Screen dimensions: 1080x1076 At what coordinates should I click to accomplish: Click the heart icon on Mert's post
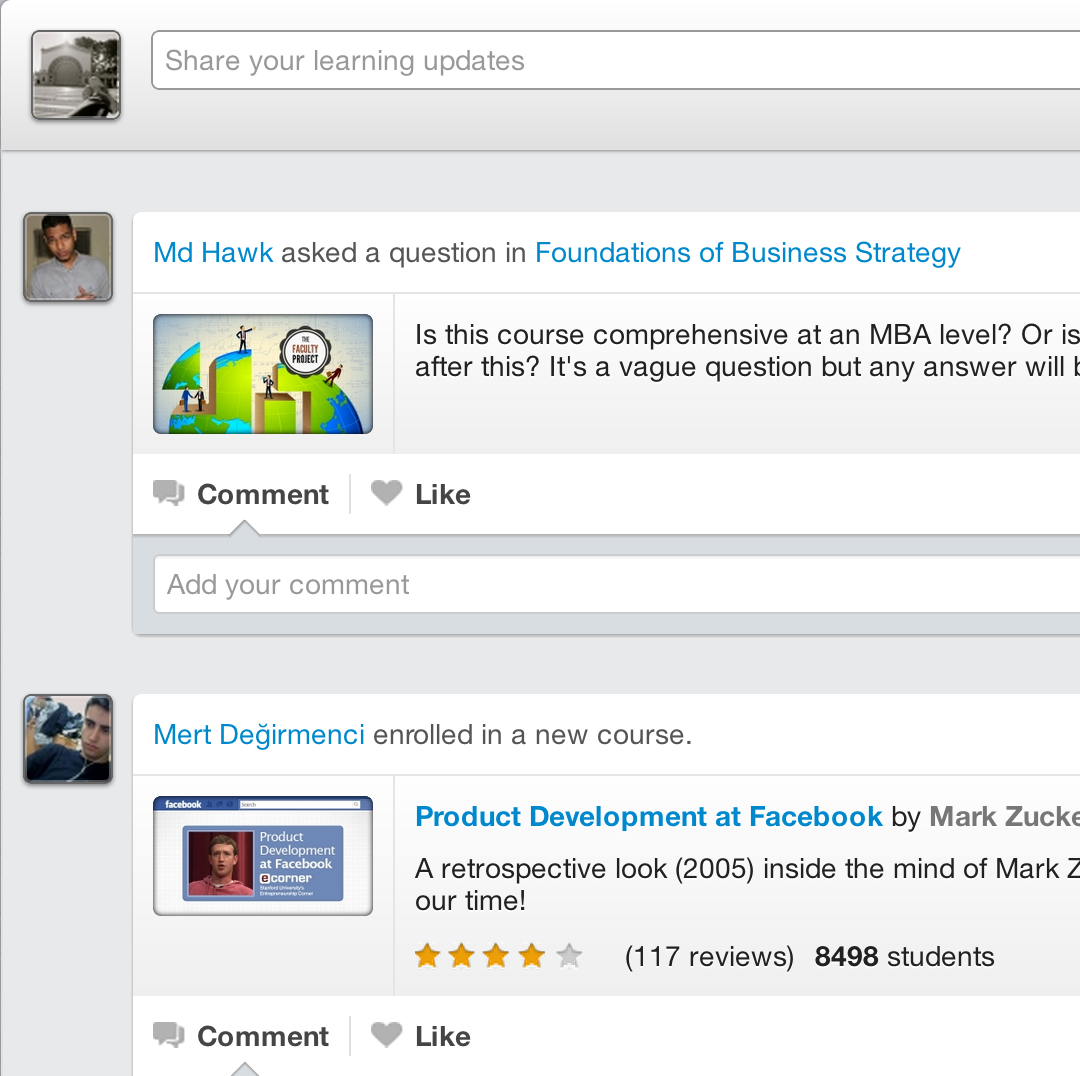pos(386,1035)
